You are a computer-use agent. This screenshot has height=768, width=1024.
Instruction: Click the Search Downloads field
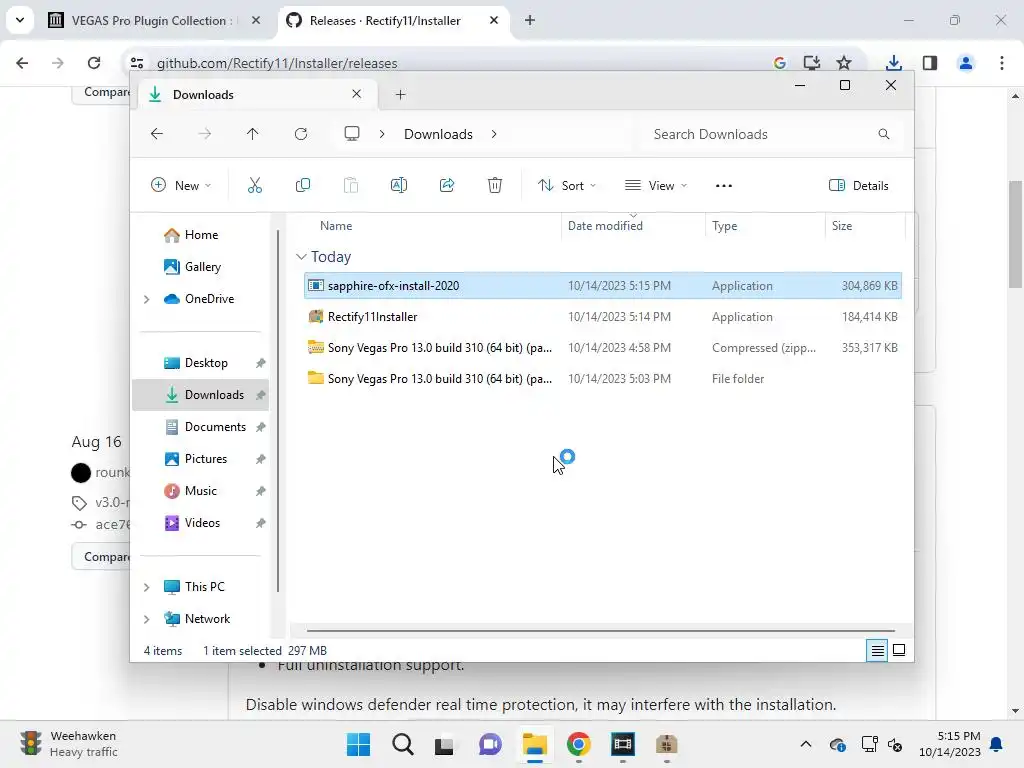(x=771, y=134)
